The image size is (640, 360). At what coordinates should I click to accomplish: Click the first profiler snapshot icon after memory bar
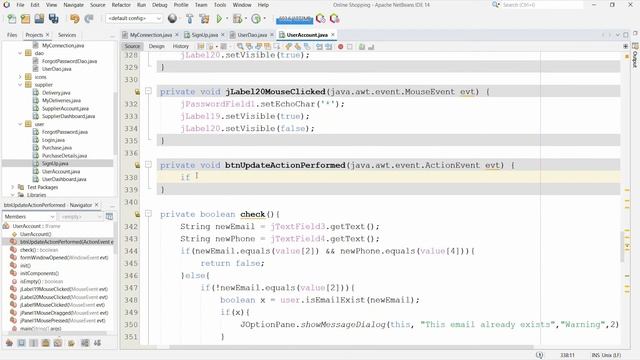tap(321, 18)
